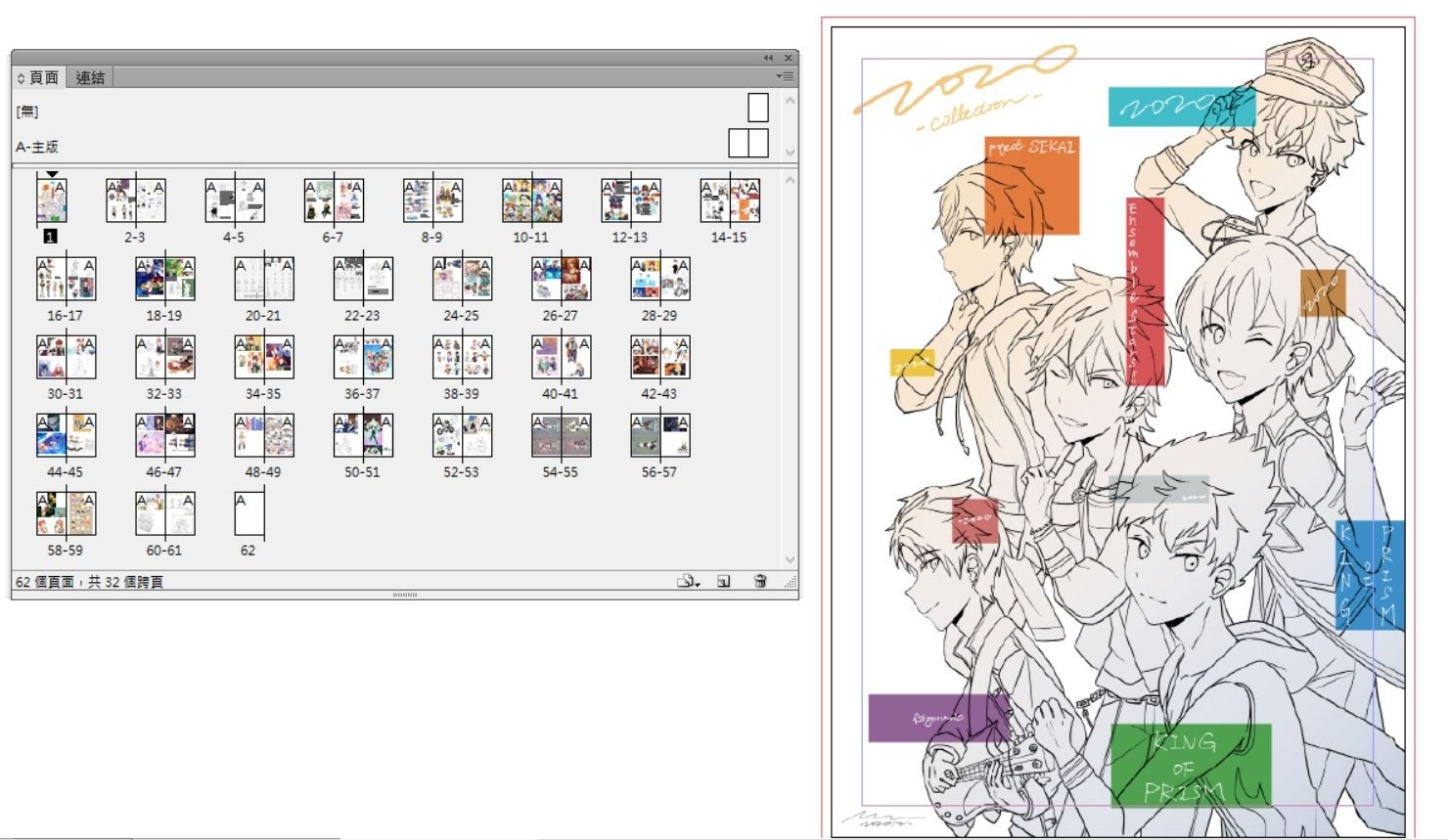Select spread 28-29 thumbnail
1449x840 pixels.
[x=660, y=279]
